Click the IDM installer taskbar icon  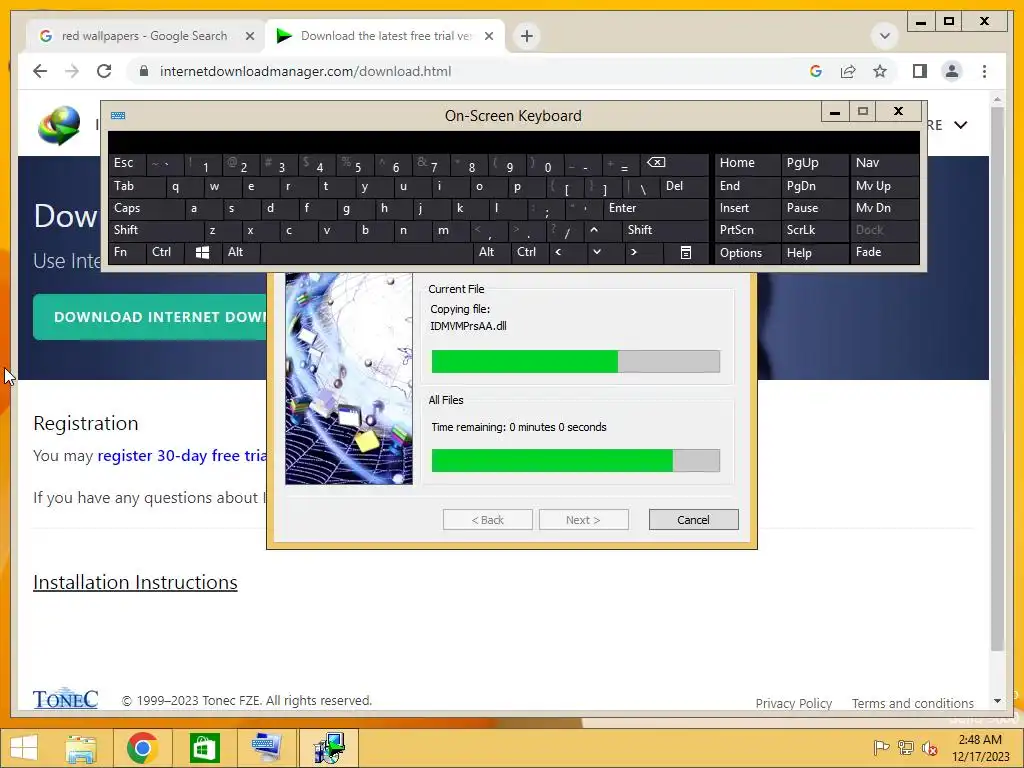click(328, 748)
